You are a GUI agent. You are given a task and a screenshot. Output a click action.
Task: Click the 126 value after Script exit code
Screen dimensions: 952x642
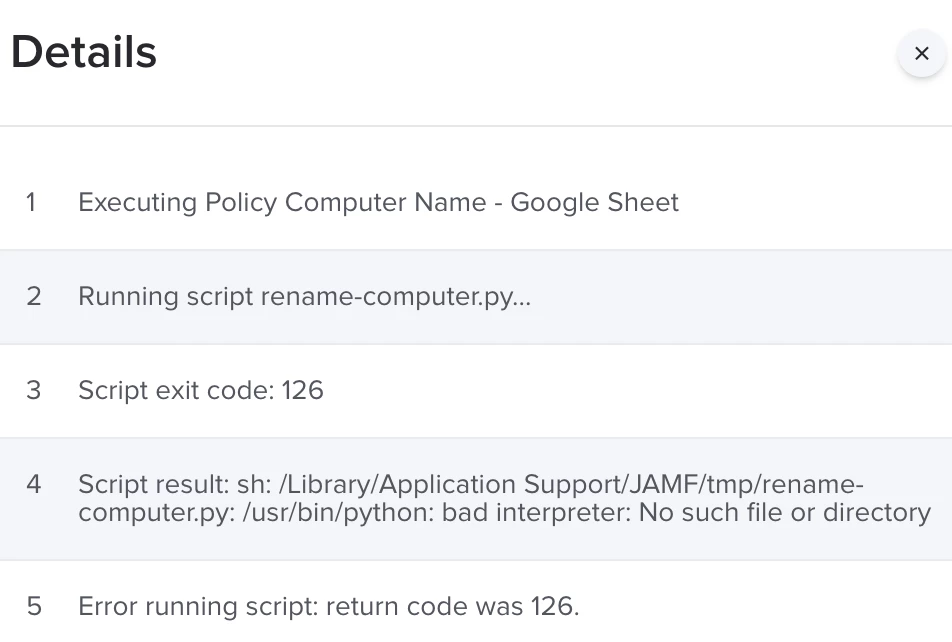tap(302, 390)
